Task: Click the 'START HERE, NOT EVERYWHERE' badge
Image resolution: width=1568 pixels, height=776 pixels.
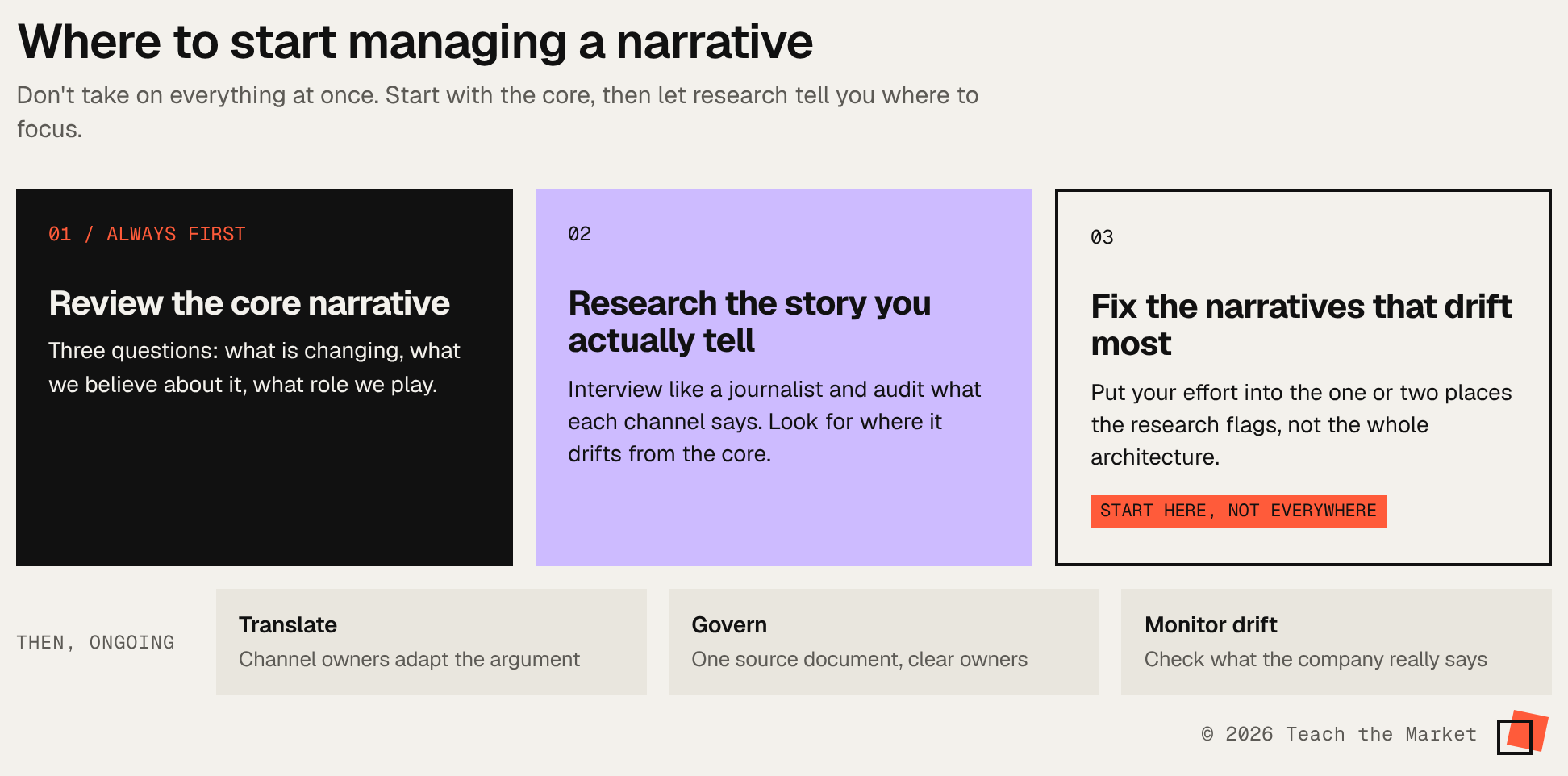Action: [1238, 511]
